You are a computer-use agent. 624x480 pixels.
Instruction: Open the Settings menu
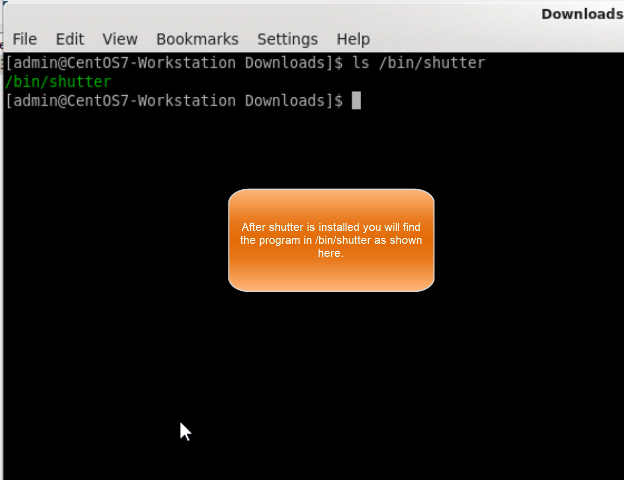click(287, 39)
